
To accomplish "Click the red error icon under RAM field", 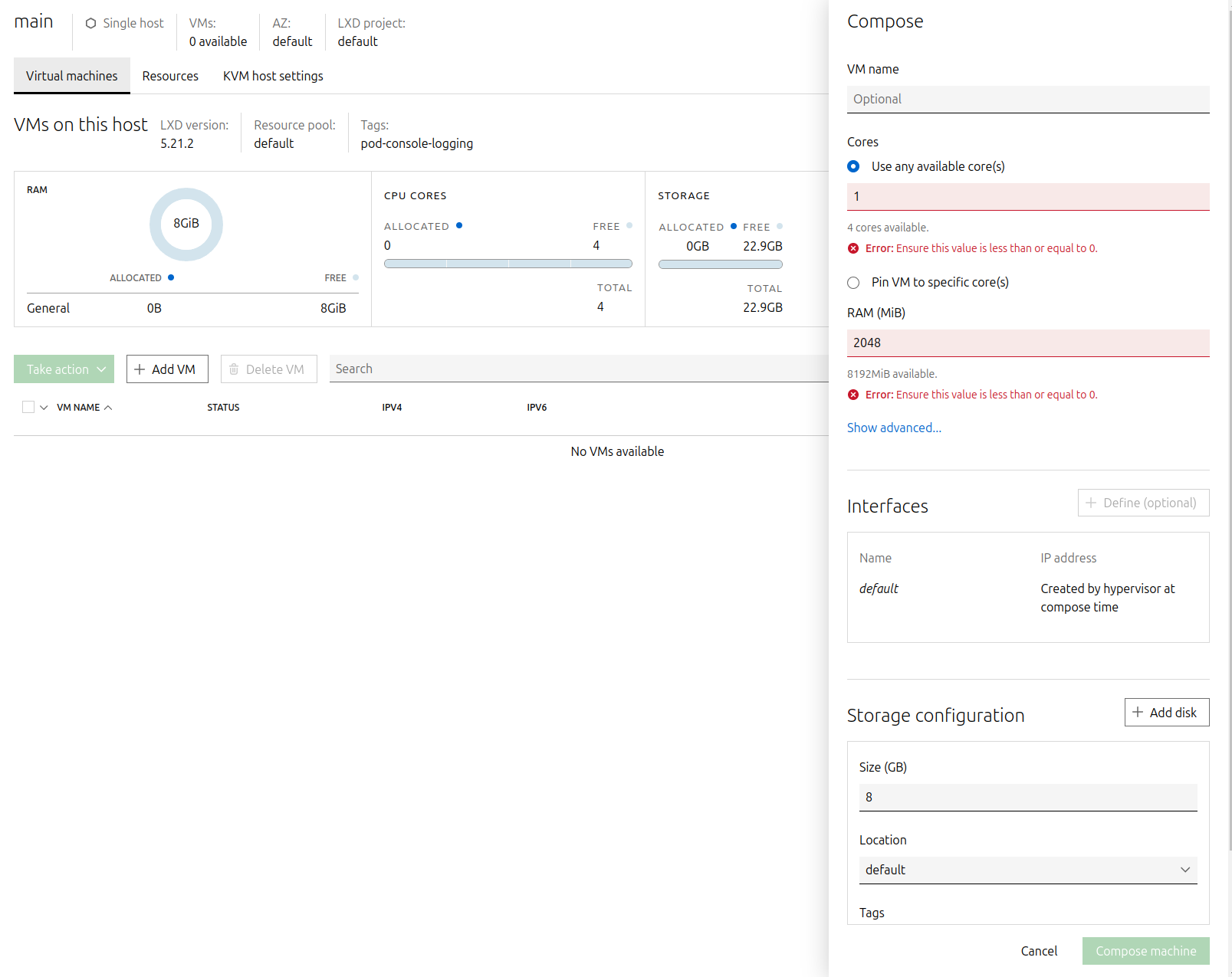I will coord(853,395).
